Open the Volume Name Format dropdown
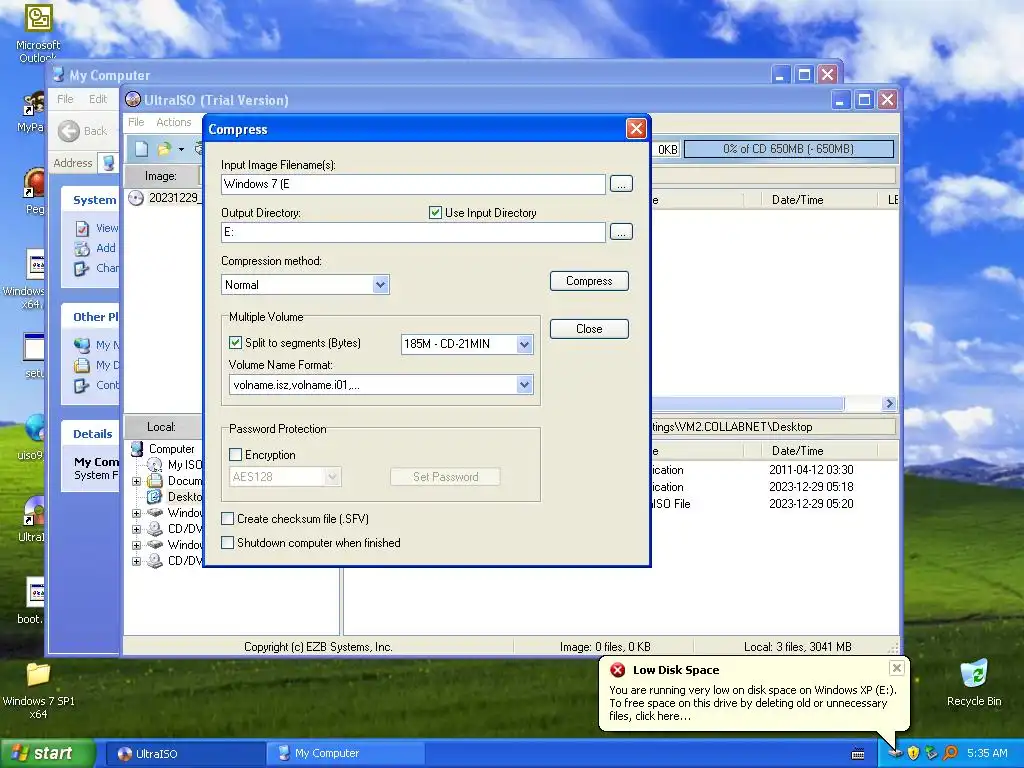1024x768 pixels. (524, 385)
